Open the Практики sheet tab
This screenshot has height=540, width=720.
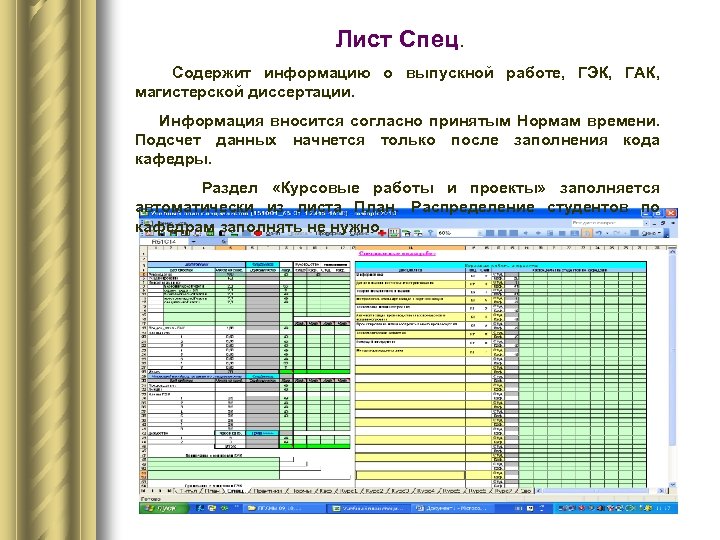point(268,491)
